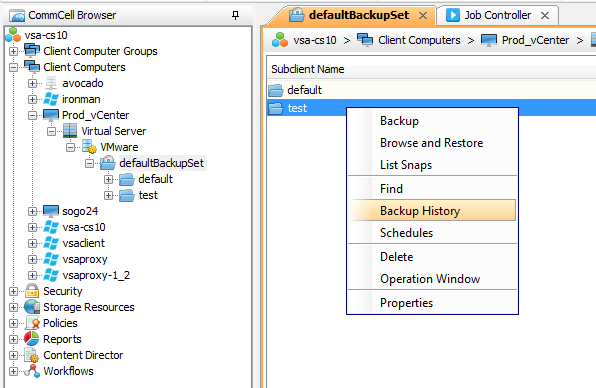Click the vsaproxy Windows icon
This screenshot has width=596, height=388.
51,259
